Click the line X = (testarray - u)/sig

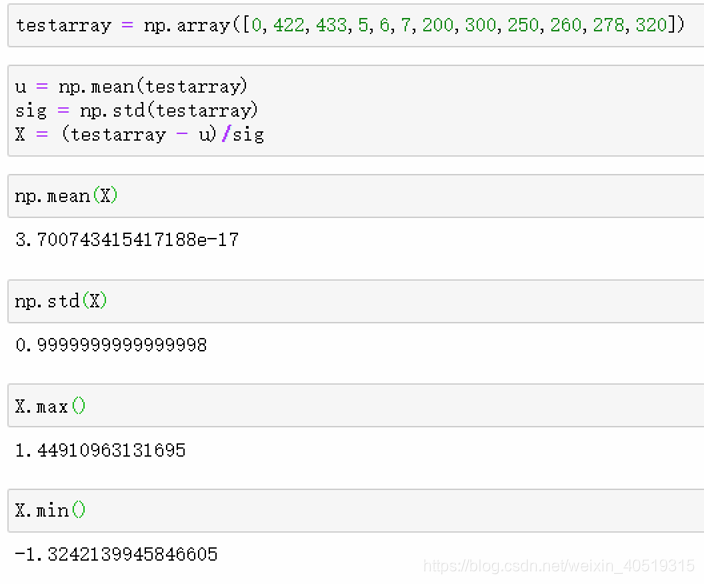click(140, 135)
